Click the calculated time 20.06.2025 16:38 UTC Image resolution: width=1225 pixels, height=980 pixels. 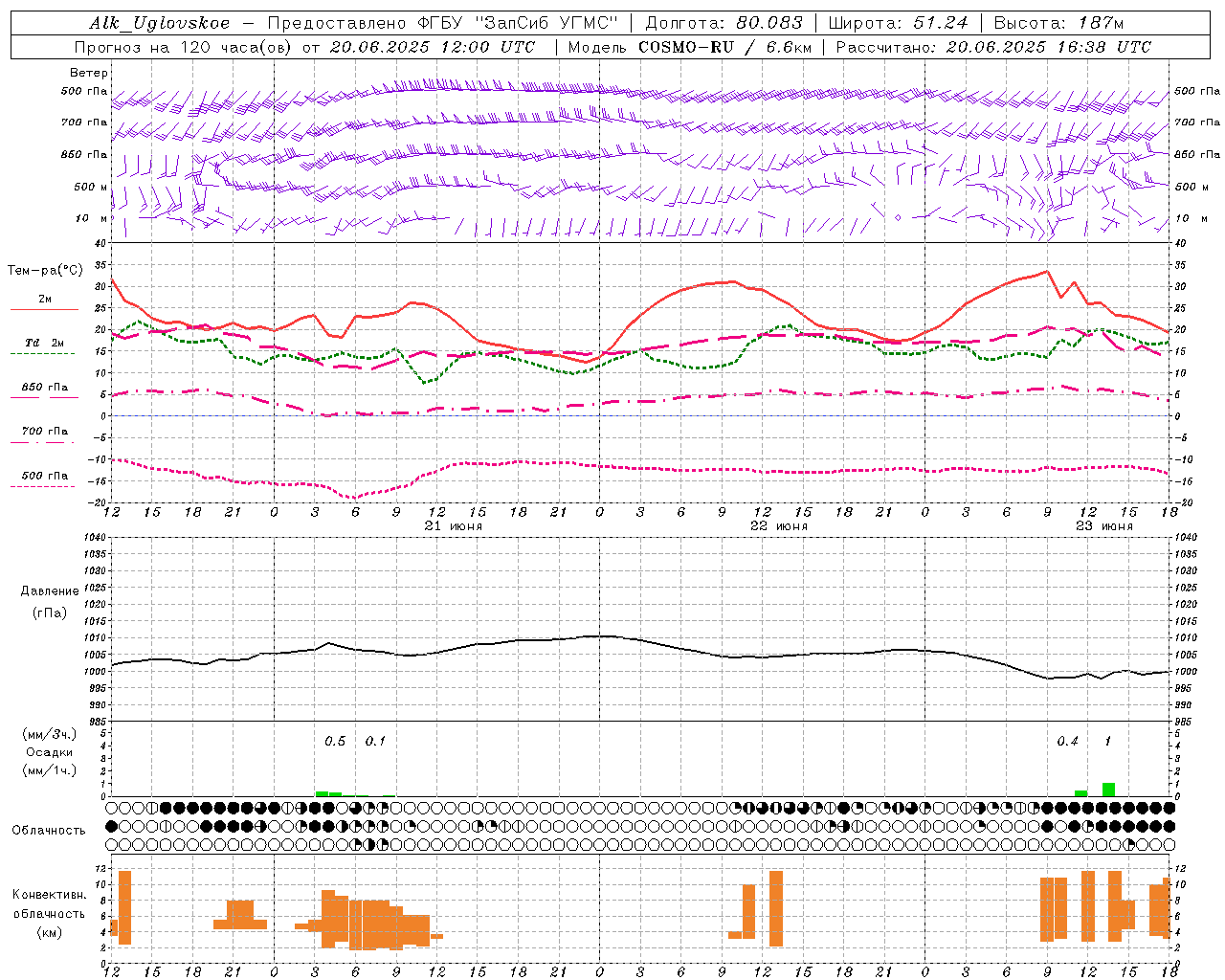pyautogui.click(x=1049, y=47)
